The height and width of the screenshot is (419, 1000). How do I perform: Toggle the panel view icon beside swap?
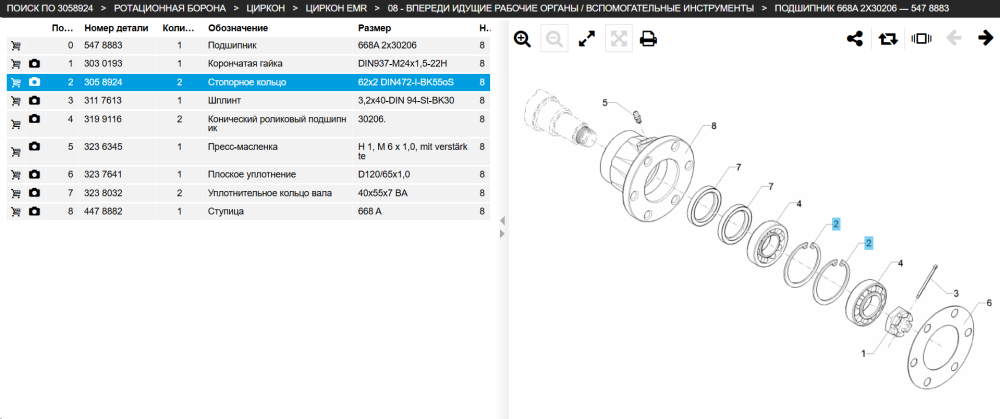point(922,39)
